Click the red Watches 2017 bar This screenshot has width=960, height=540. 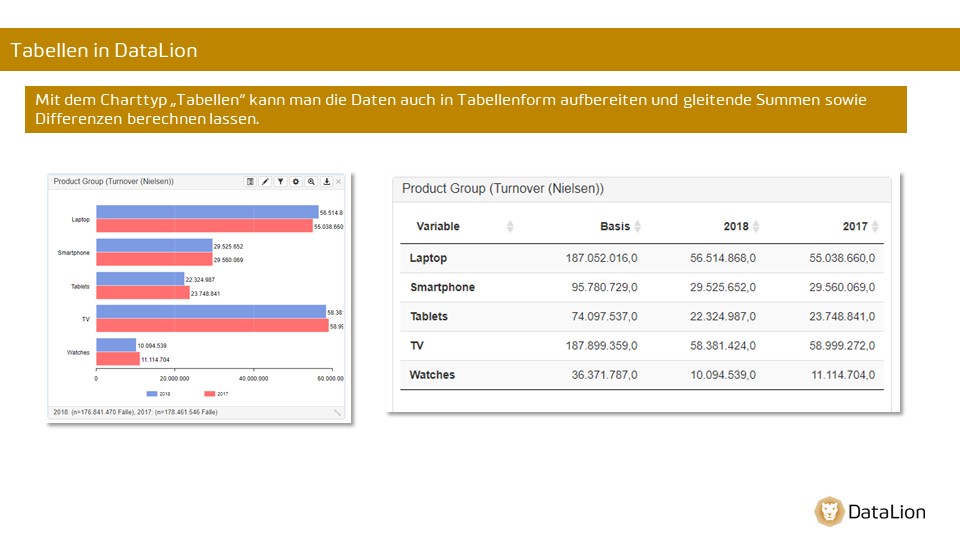coord(118,359)
